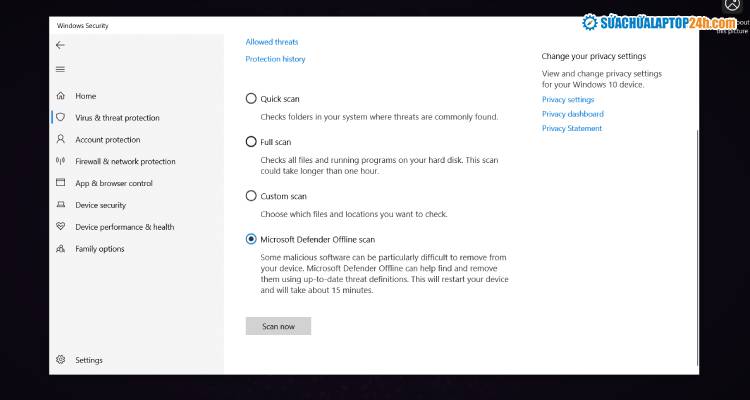The height and width of the screenshot is (400, 750).
Task: Click the Home house icon
Action: point(61,96)
